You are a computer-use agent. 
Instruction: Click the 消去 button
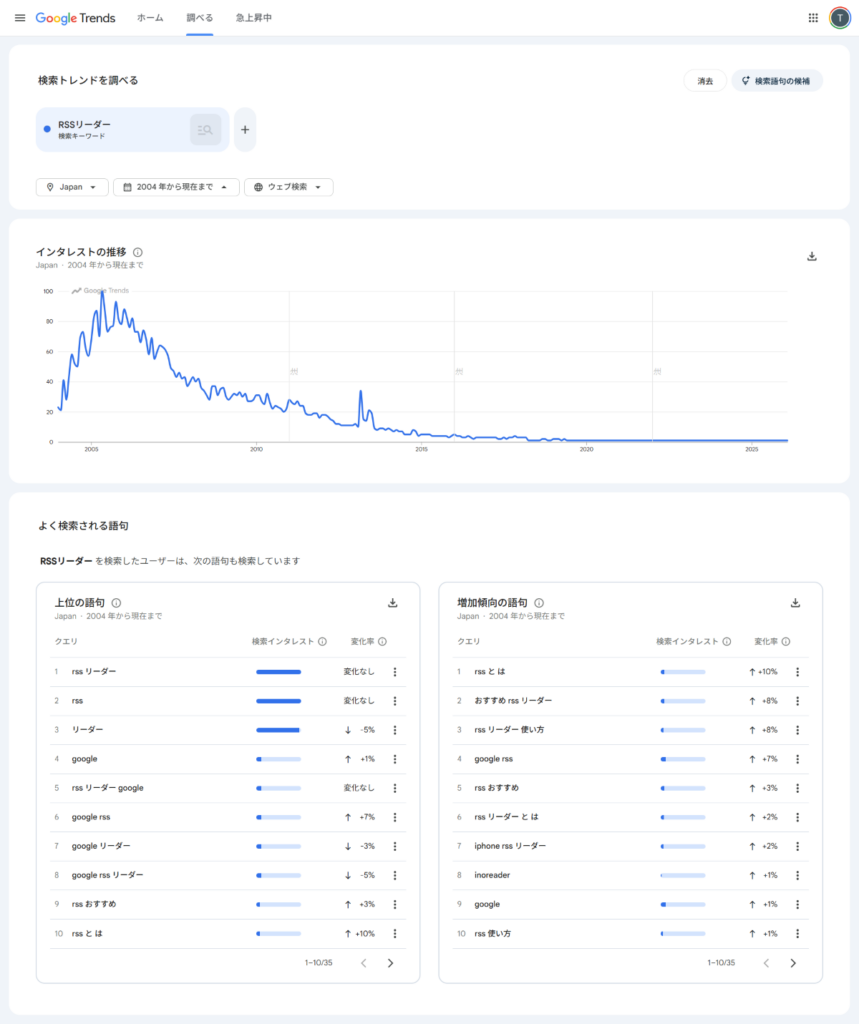(x=705, y=81)
